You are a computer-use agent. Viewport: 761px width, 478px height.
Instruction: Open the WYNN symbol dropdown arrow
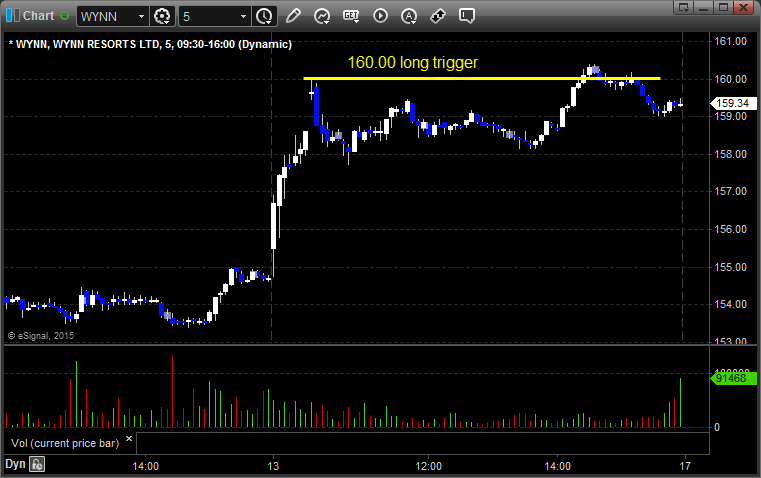pyautogui.click(x=141, y=16)
